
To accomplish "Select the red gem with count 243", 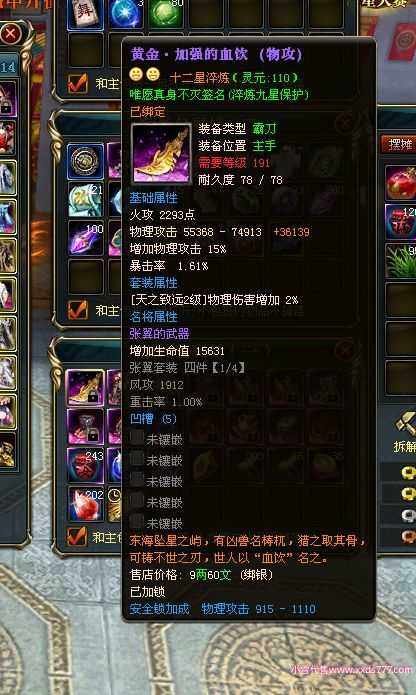I will (x=85, y=465).
